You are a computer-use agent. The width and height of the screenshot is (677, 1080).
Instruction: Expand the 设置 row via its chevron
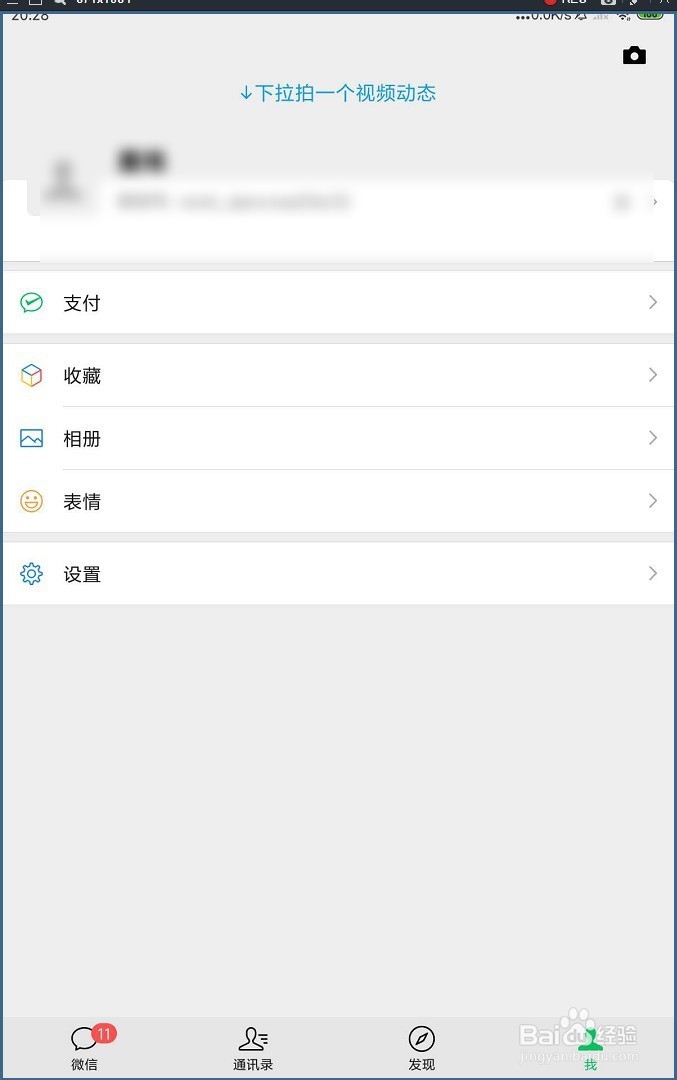(x=653, y=574)
